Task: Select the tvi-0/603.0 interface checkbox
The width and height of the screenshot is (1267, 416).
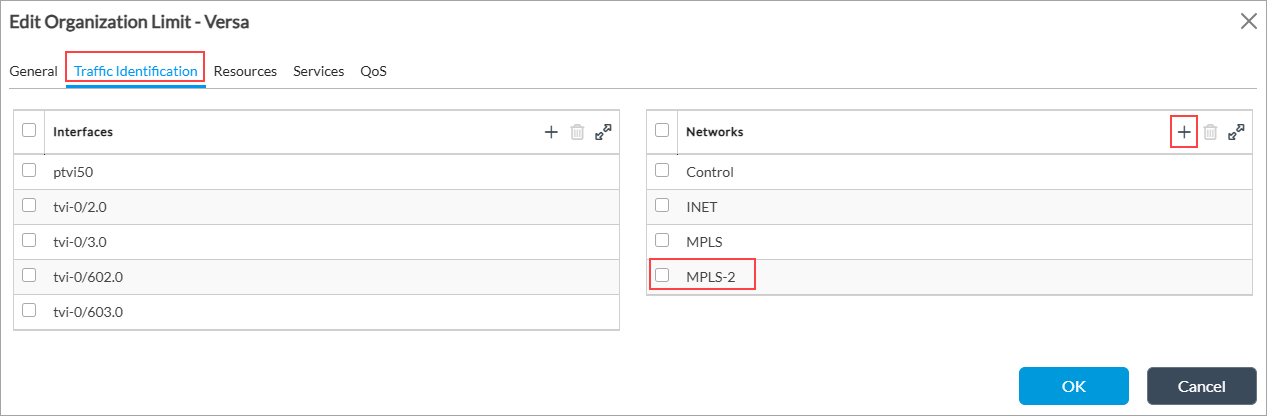Action: click(x=29, y=310)
